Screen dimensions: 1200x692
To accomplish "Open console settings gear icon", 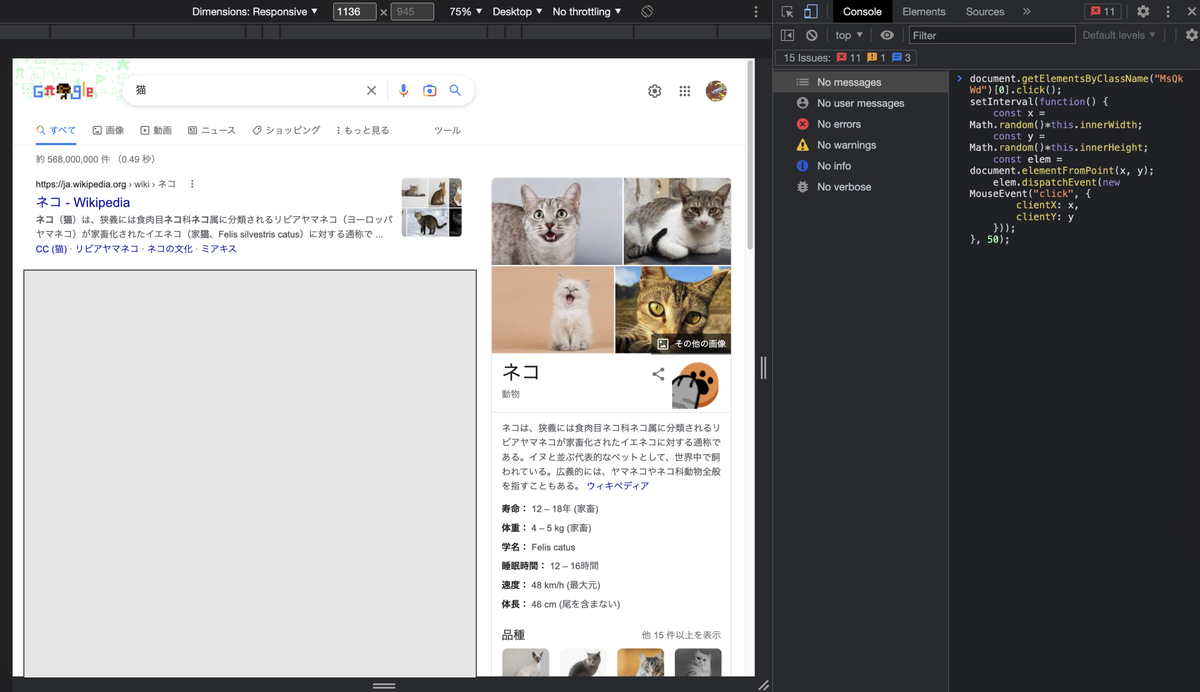I will click(1190, 35).
